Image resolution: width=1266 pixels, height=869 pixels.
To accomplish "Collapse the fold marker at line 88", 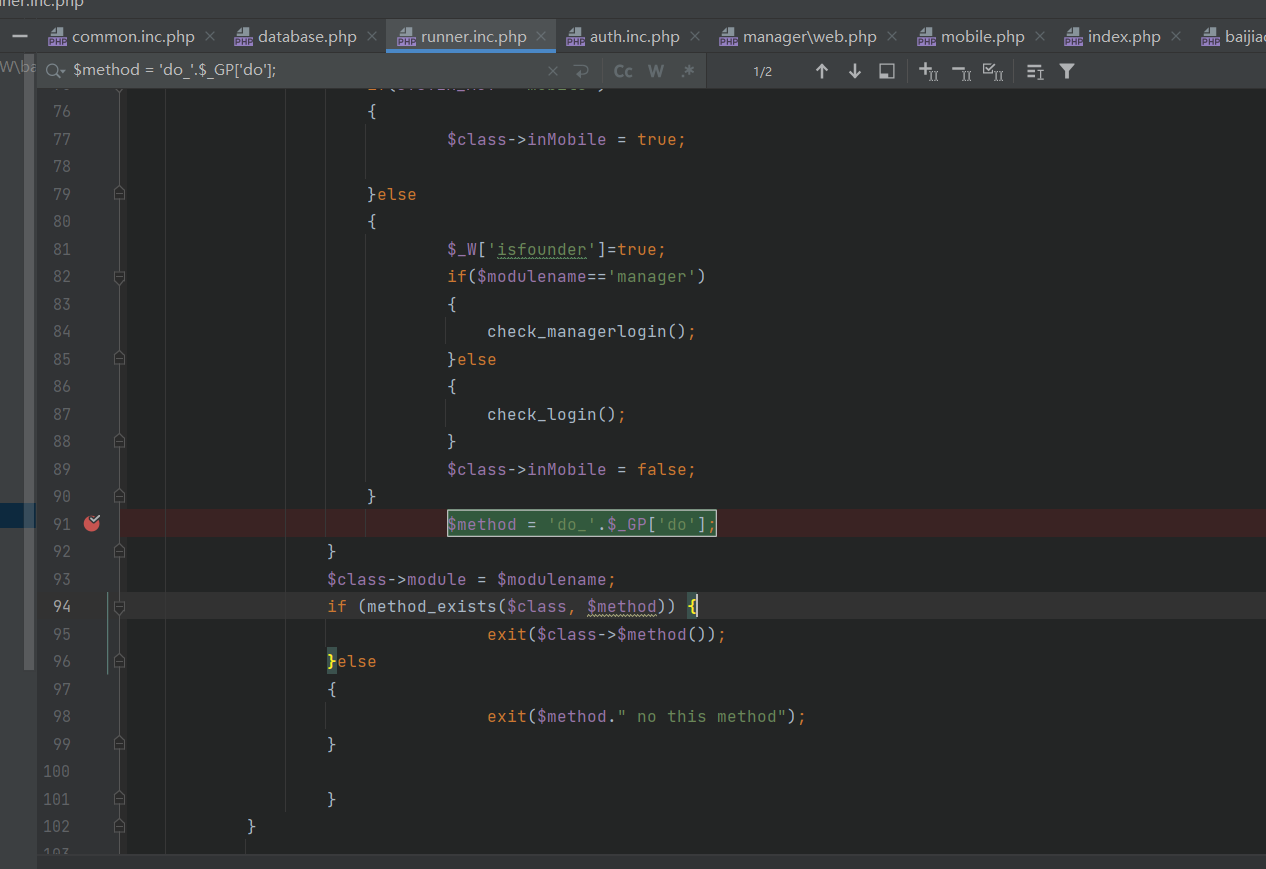I will pos(119,441).
